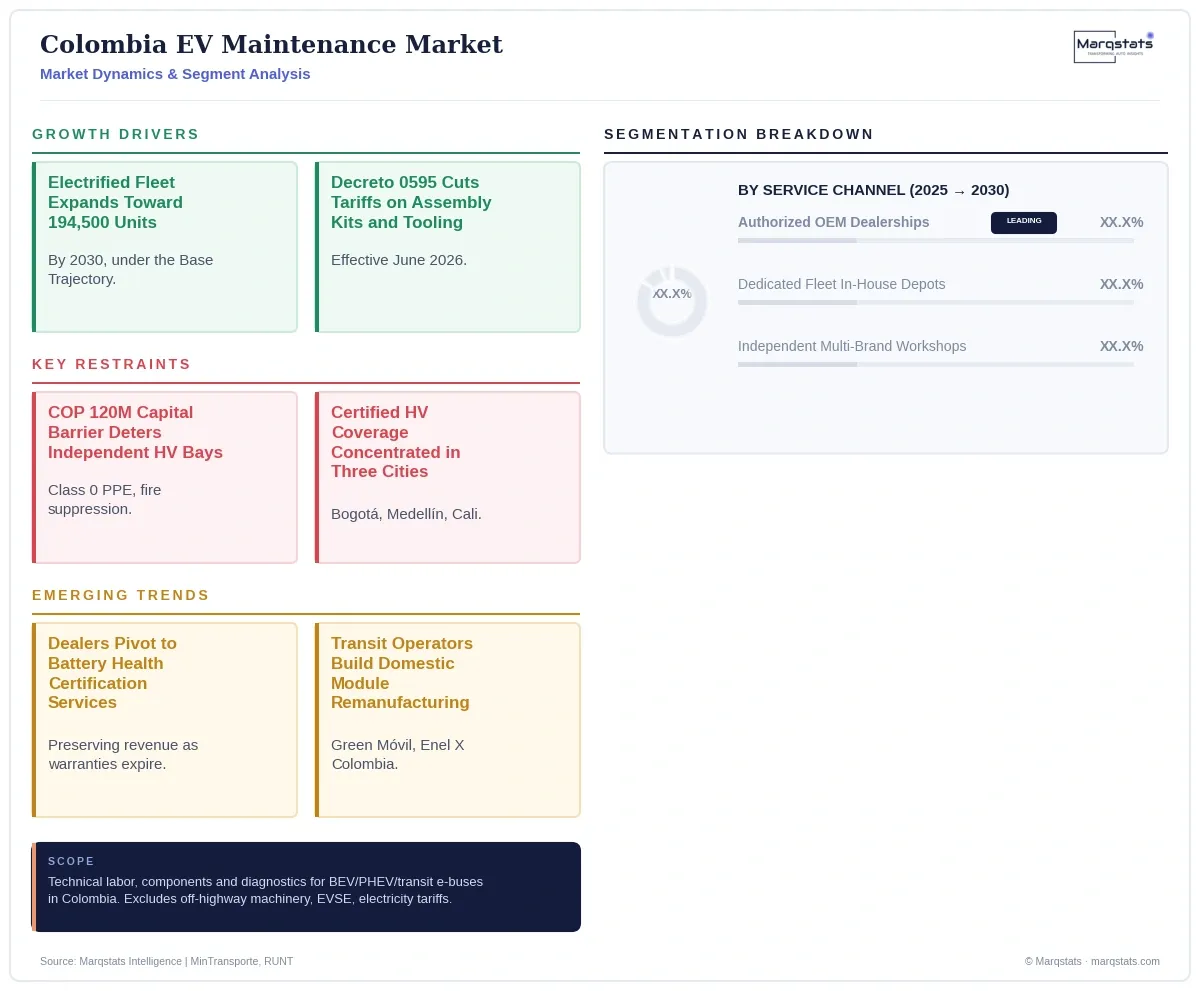Click the scope description paragraph
The height and width of the screenshot is (991, 1200).
coord(265,890)
